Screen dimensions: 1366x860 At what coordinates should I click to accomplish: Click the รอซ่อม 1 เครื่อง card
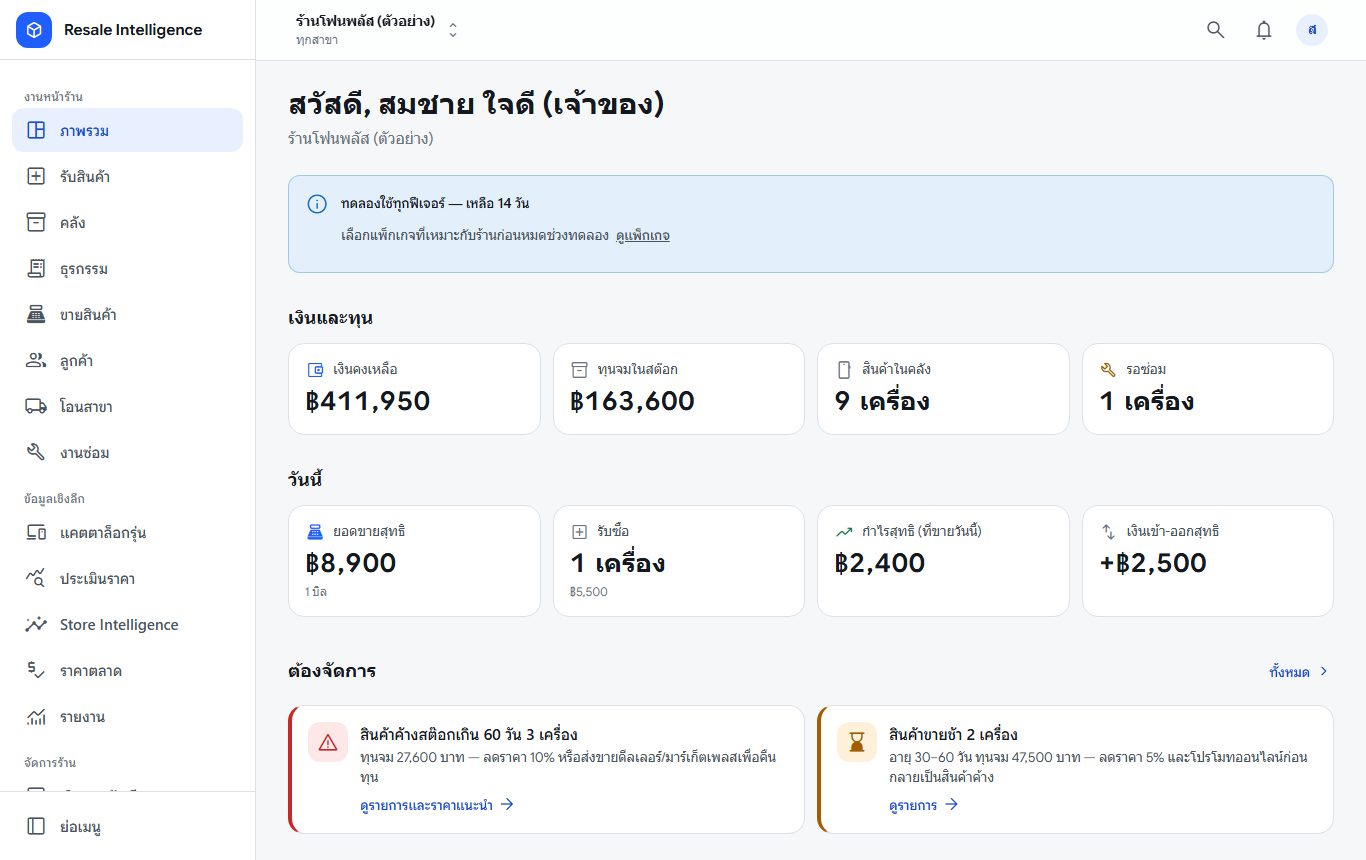click(1208, 389)
